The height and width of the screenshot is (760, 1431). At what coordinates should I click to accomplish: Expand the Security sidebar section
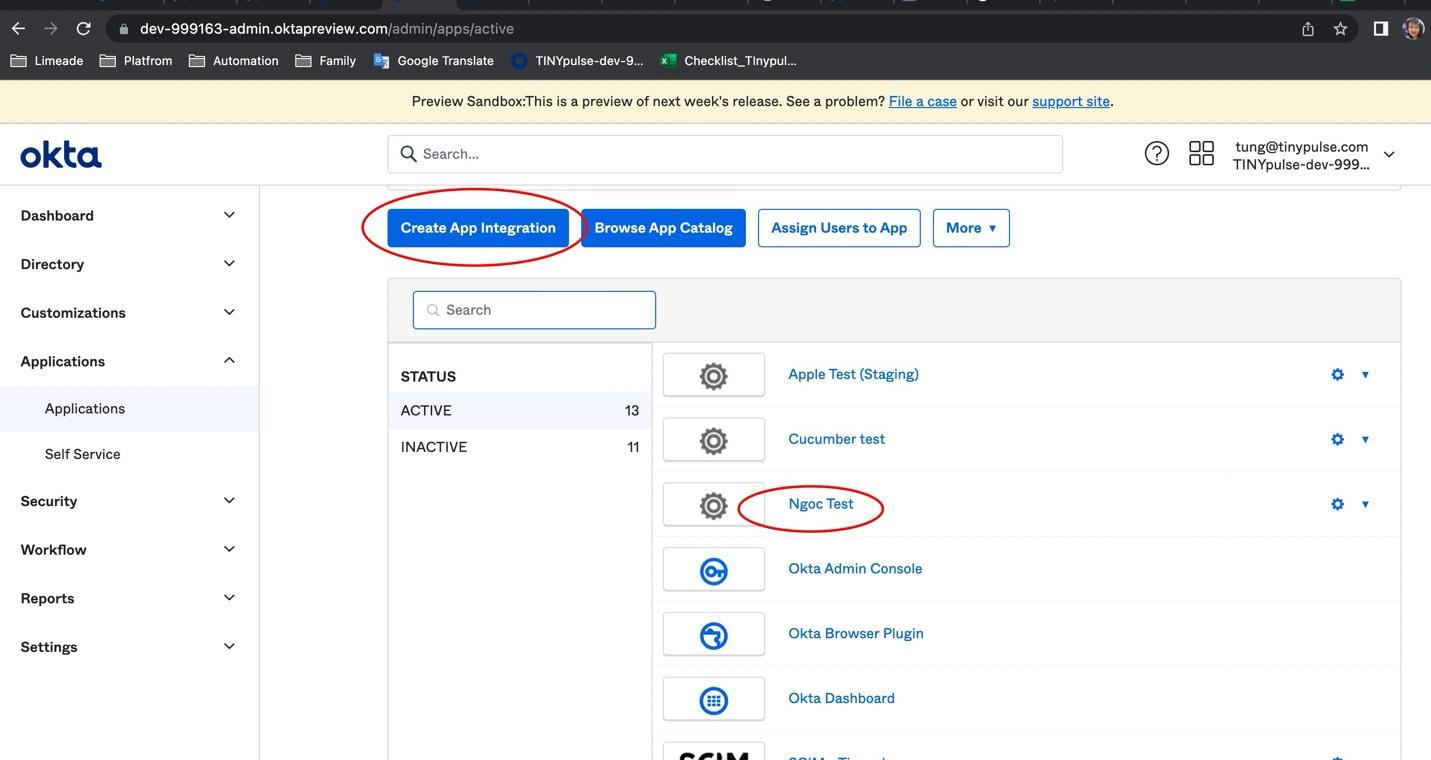pyautogui.click(x=229, y=501)
